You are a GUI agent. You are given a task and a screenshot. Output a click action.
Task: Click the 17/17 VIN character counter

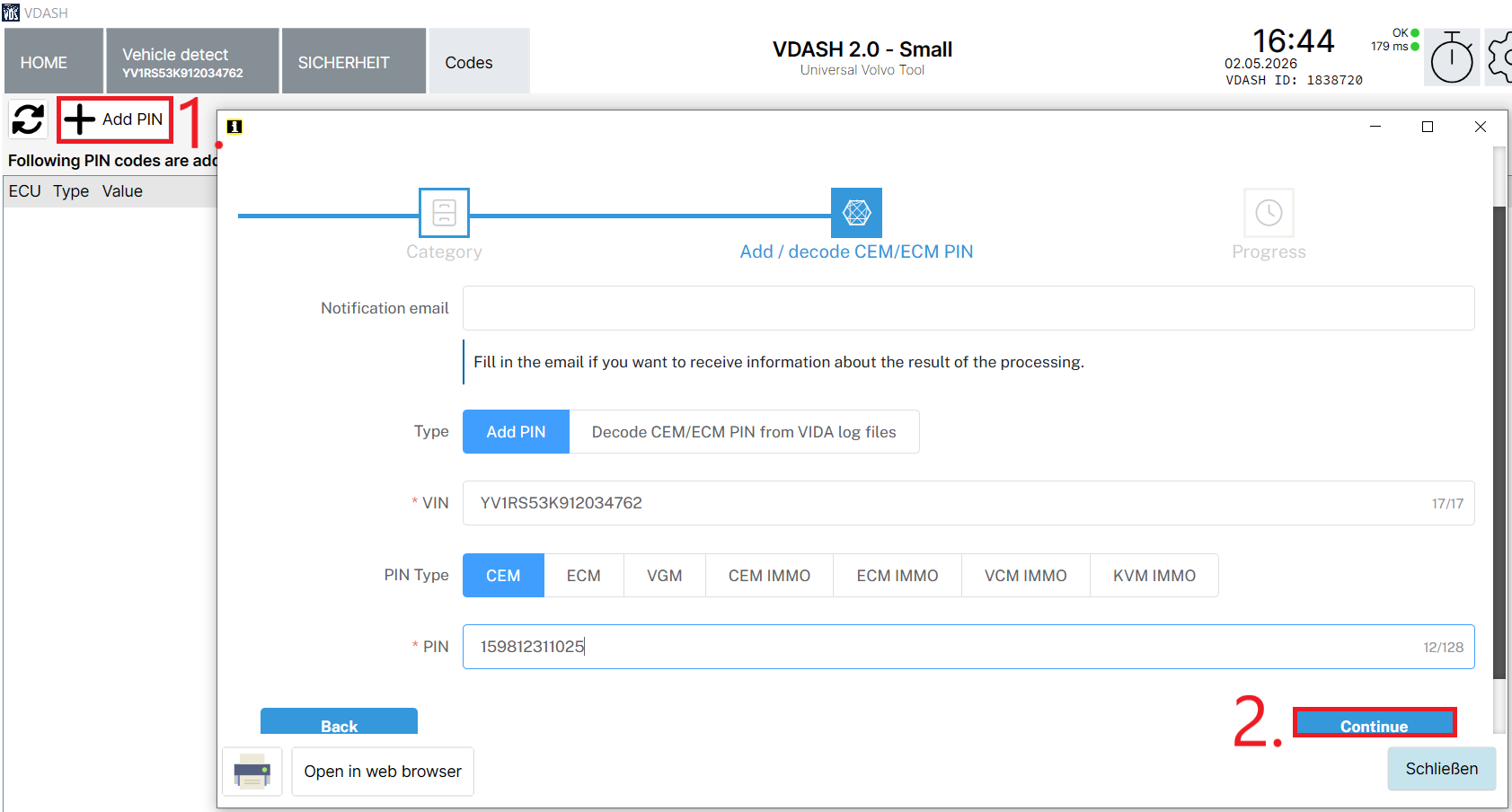(x=1447, y=504)
